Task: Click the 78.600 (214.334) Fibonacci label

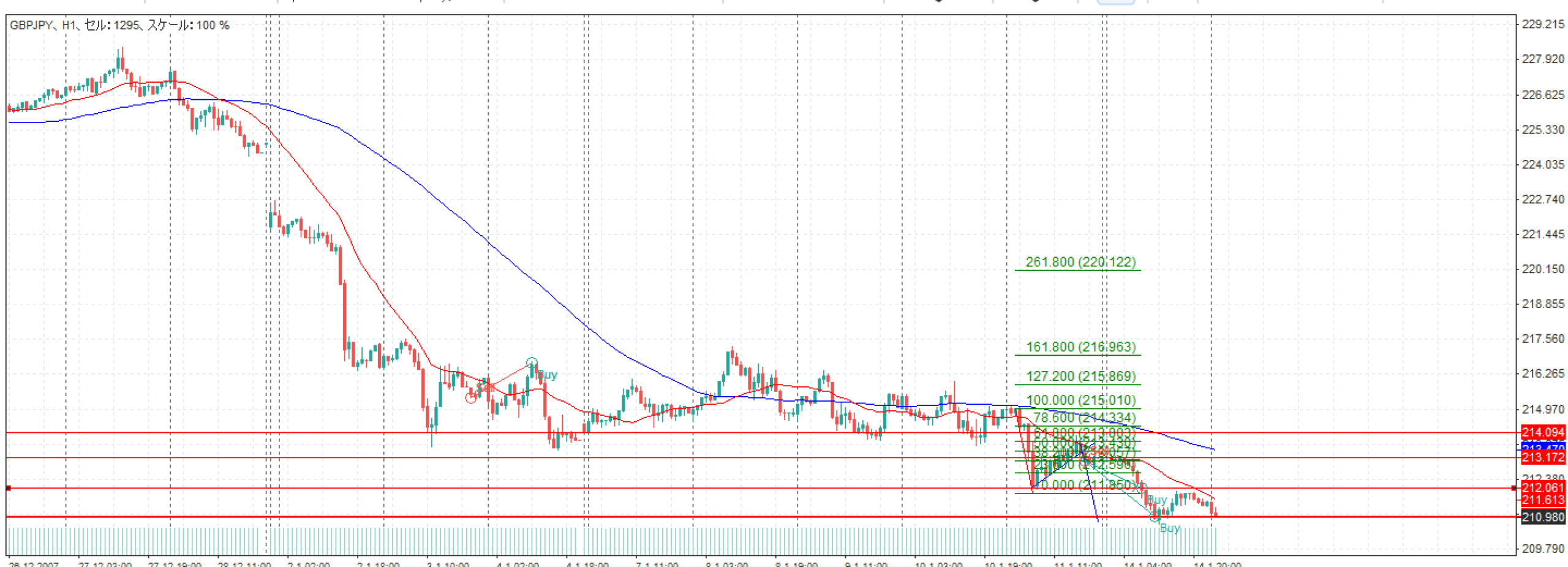Action: pyautogui.click(x=1084, y=418)
